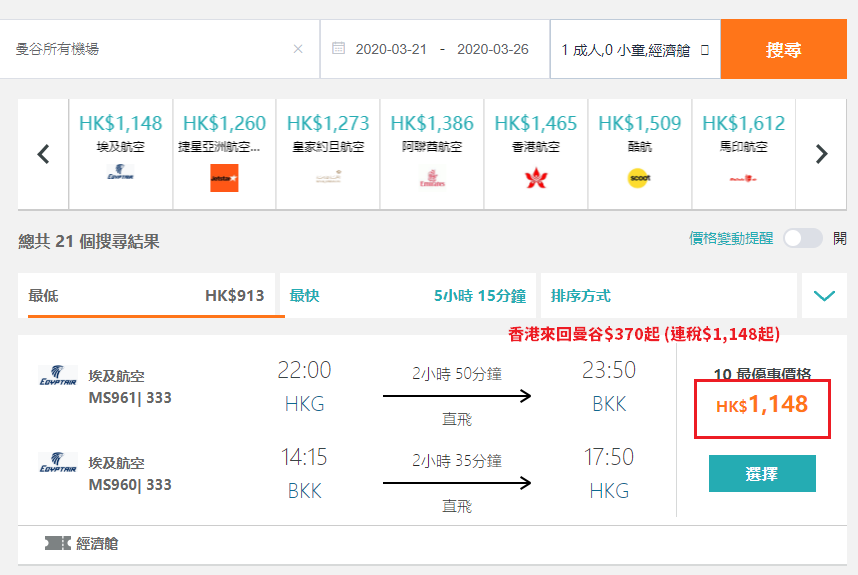
Task: Click the HK$1,148 best price amount
Action: click(x=762, y=405)
